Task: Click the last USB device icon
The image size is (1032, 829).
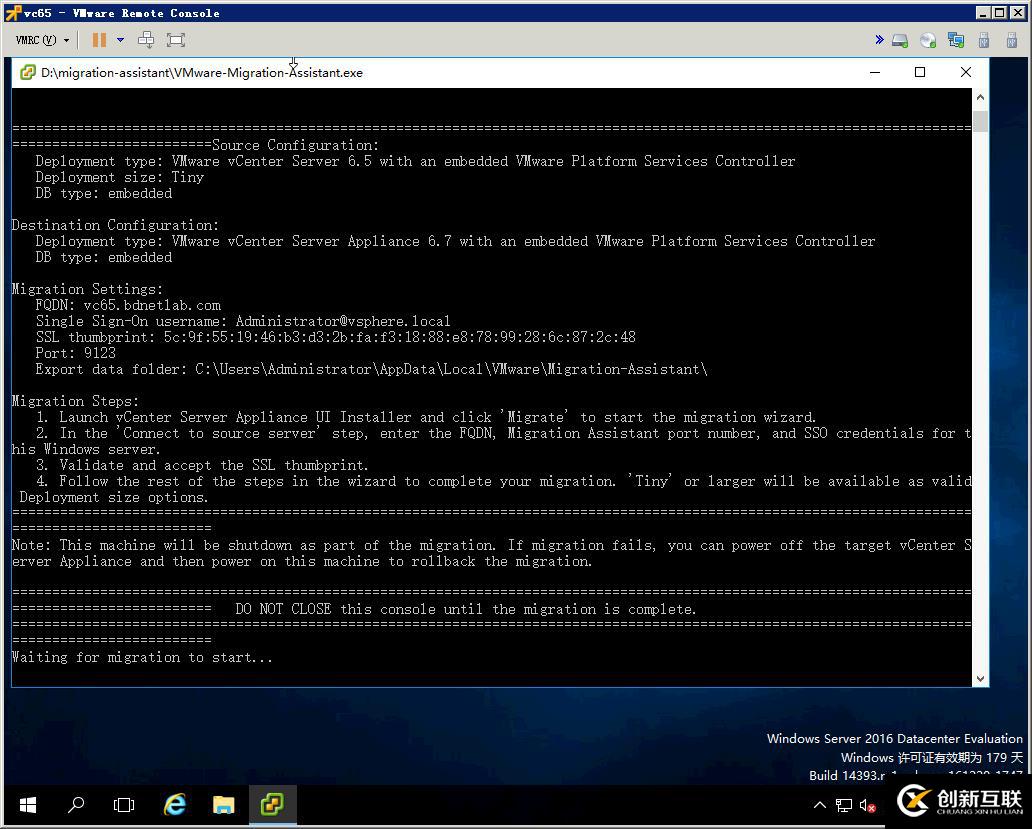Action: 1012,41
